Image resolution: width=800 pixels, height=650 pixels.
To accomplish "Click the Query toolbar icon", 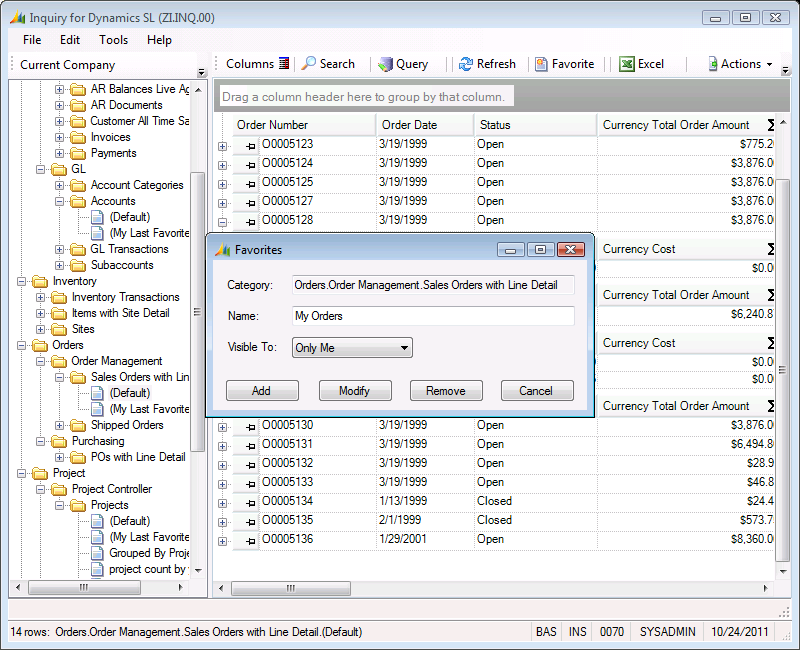I will pyautogui.click(x=386, y=64).
